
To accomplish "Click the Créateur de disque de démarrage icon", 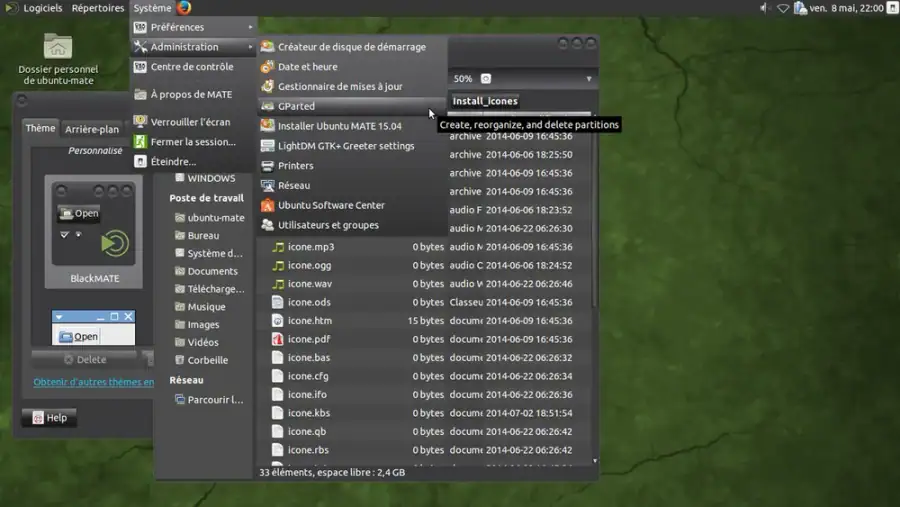I will click(267, 47).
